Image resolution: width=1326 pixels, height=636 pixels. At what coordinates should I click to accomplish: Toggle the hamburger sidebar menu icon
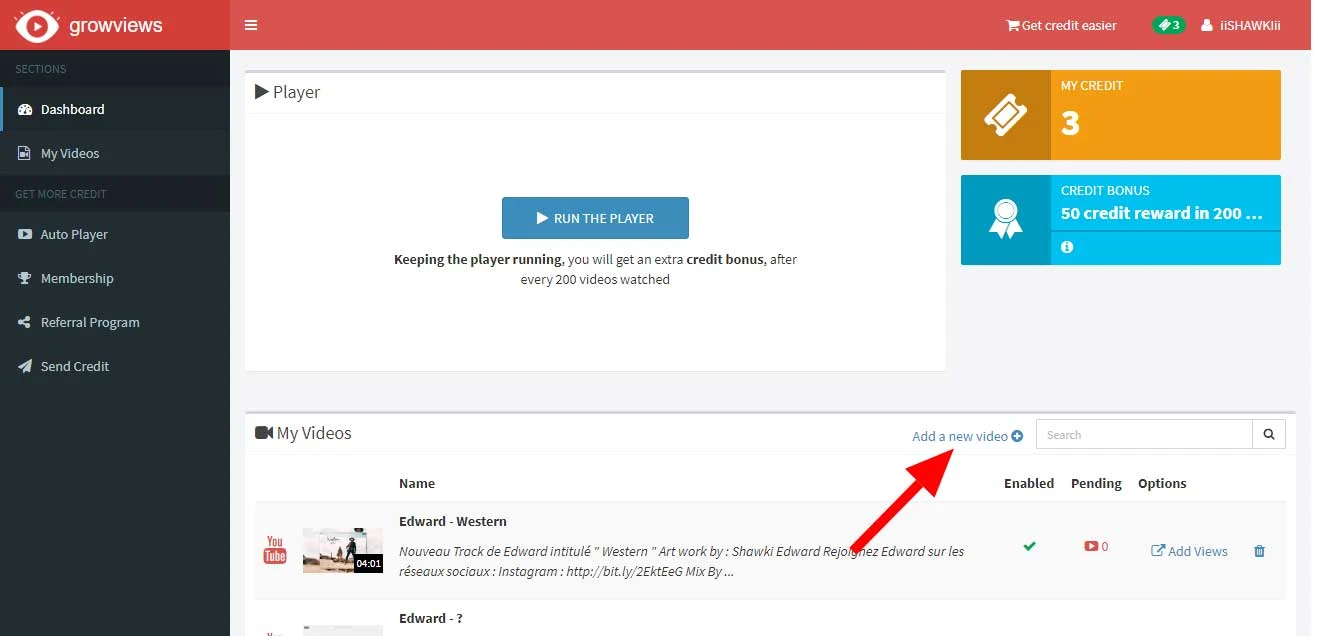click(251, 25)
